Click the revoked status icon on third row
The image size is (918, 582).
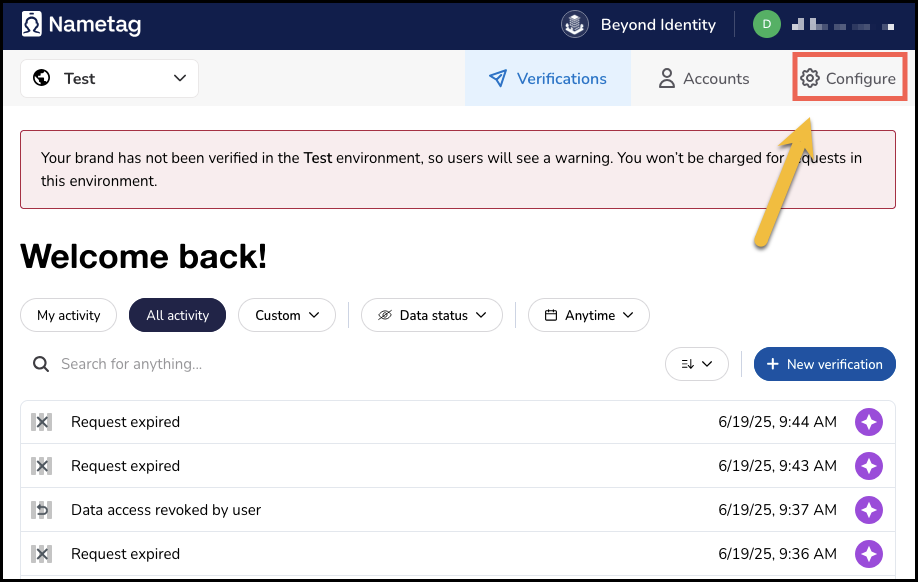(41, 510)
